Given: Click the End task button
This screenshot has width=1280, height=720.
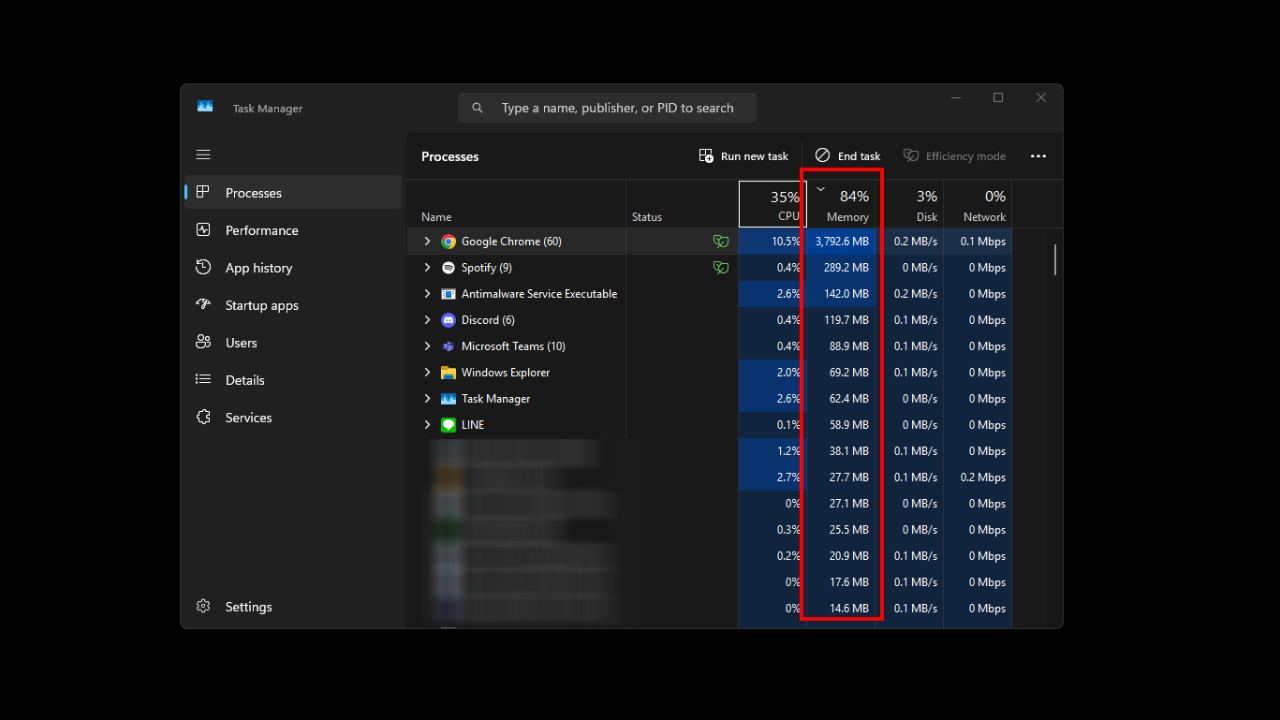Looking at the screenshot, I should tap(848, 156).
